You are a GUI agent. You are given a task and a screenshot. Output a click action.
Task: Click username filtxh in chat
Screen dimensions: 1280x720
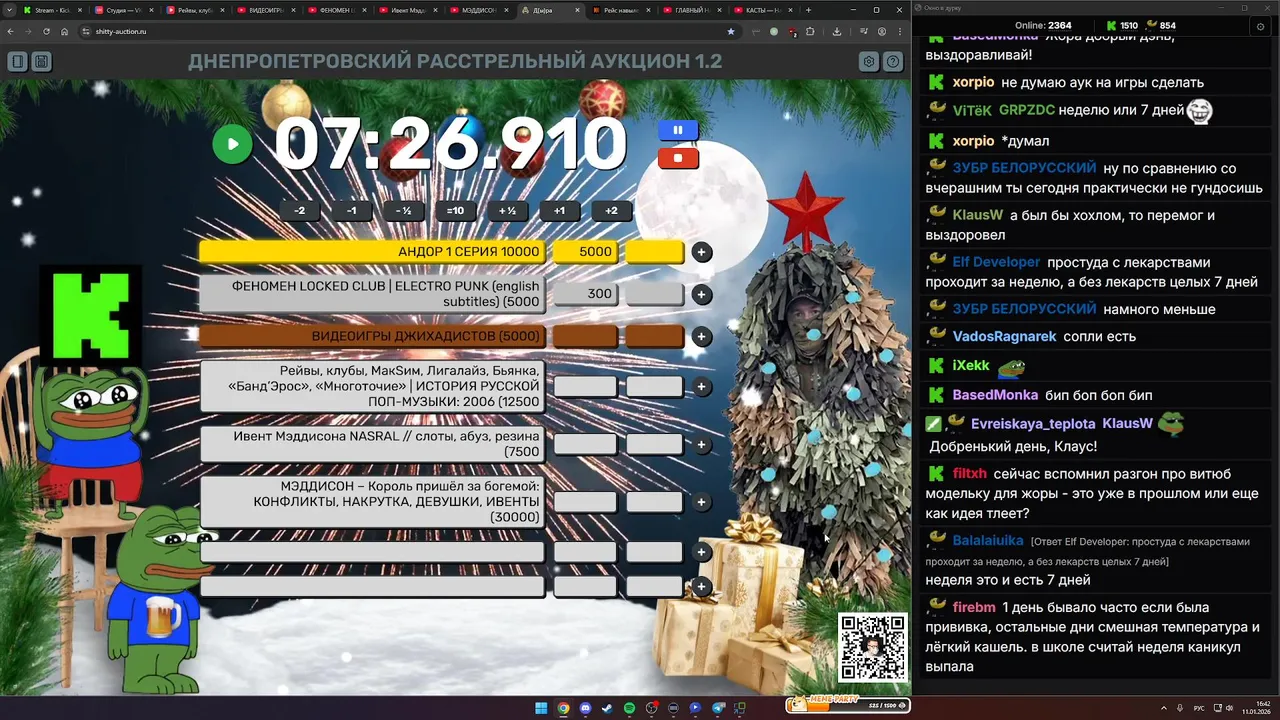969,474
